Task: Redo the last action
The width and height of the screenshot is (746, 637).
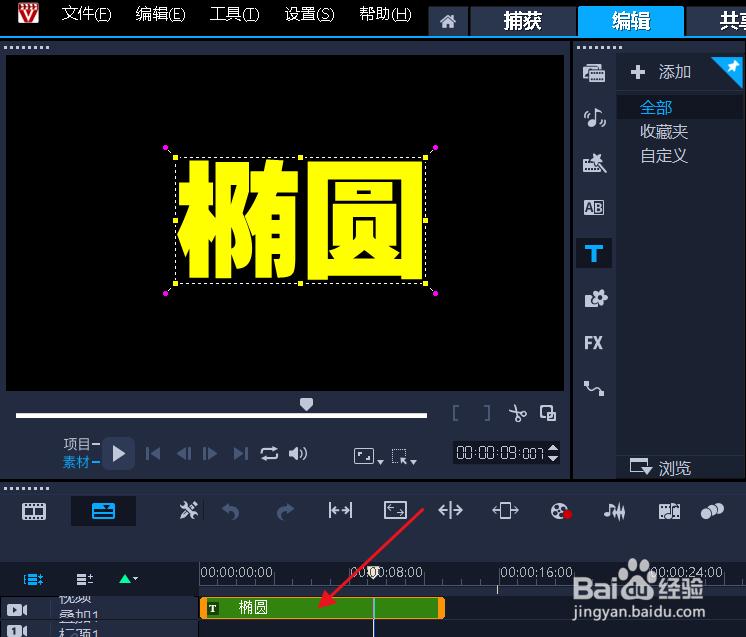Action: click(285, 512)
